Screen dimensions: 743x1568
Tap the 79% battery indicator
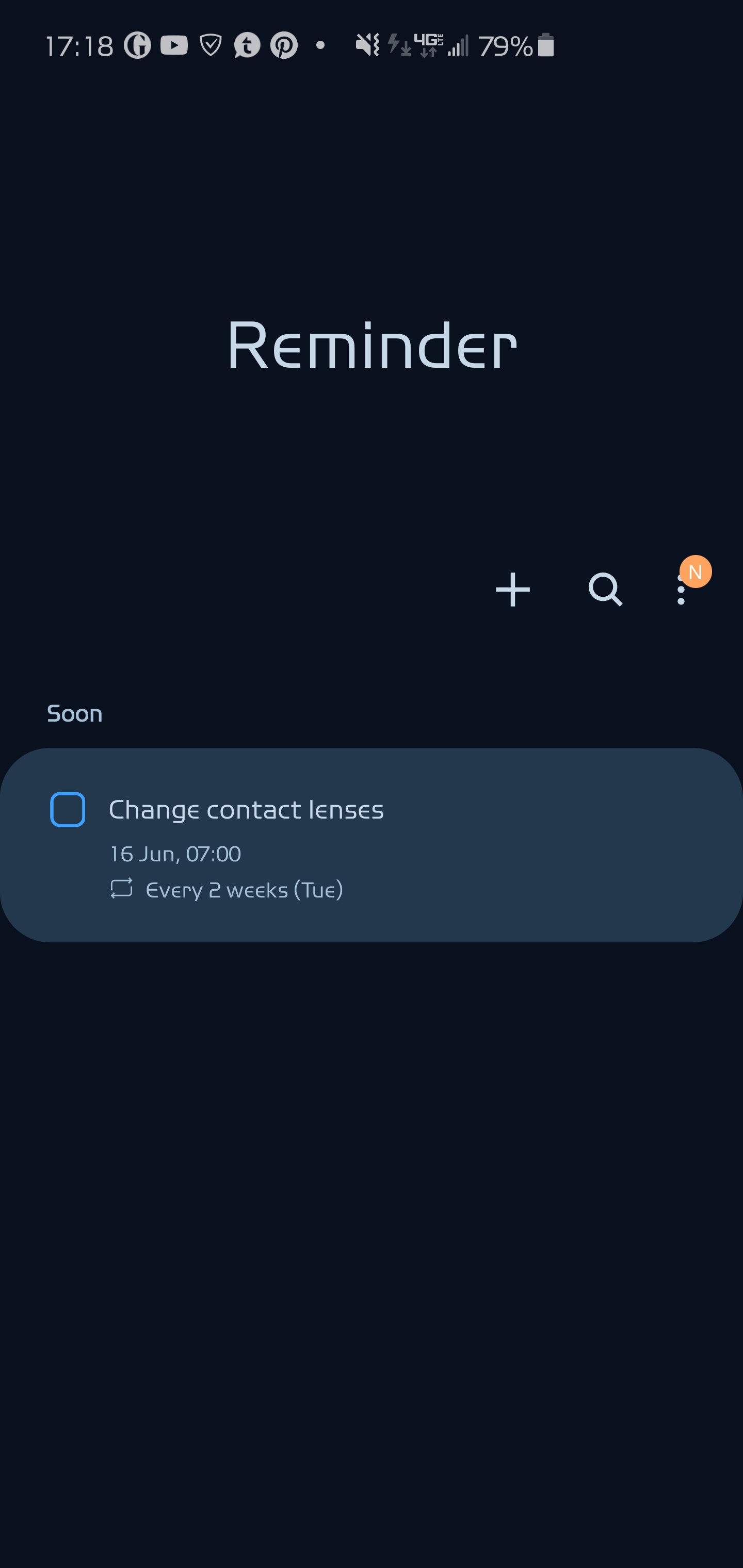point(516,46)
